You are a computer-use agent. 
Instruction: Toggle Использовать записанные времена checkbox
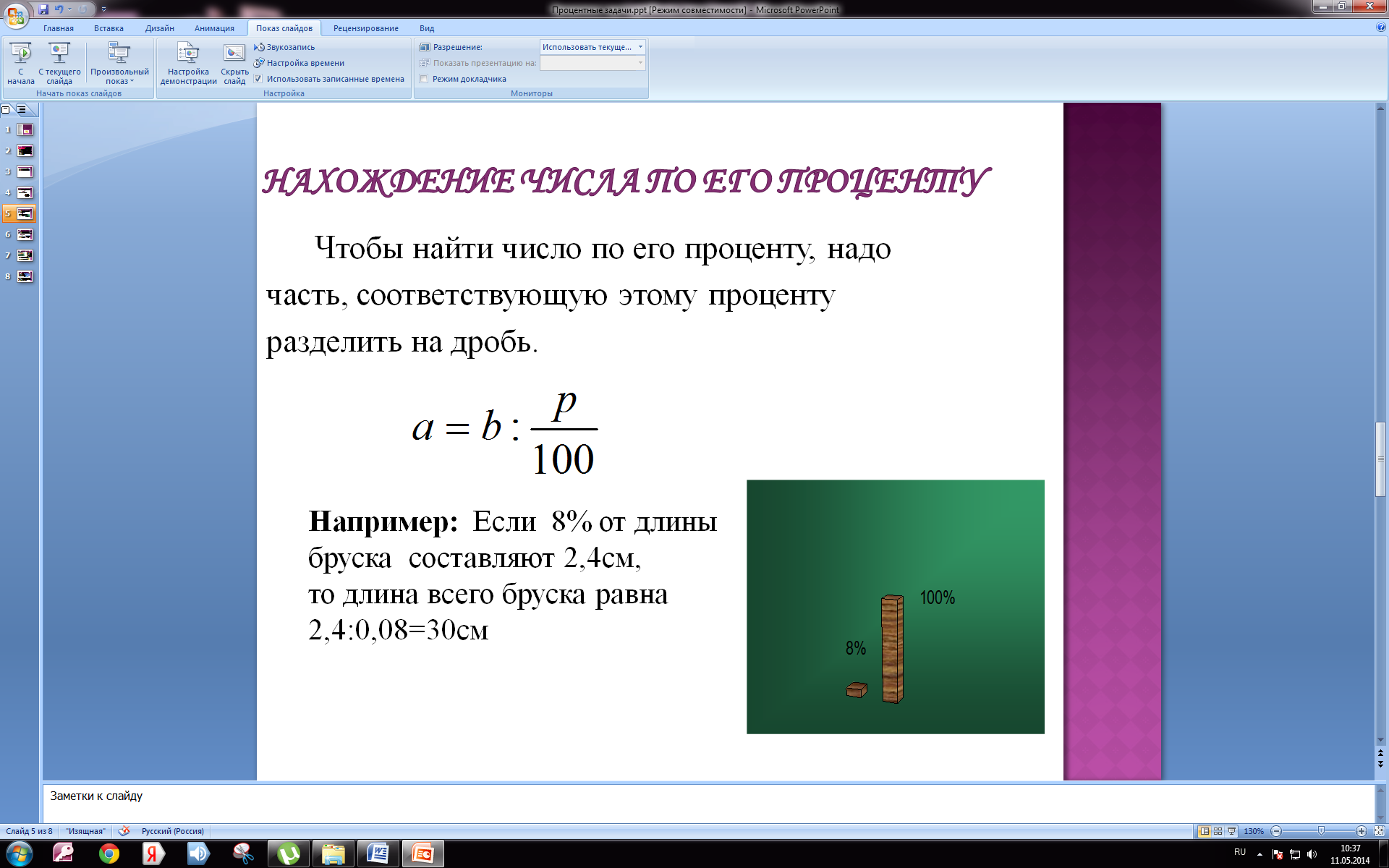258,79
